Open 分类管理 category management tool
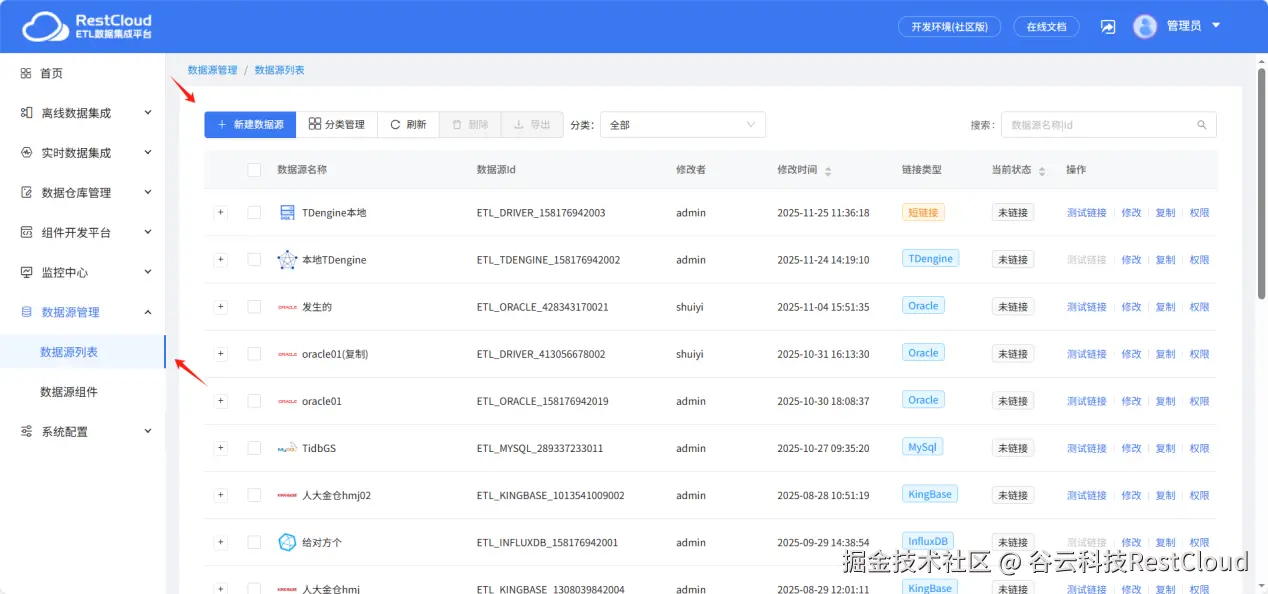Viewport: 1268px width, 594px height. coord(337,124)
